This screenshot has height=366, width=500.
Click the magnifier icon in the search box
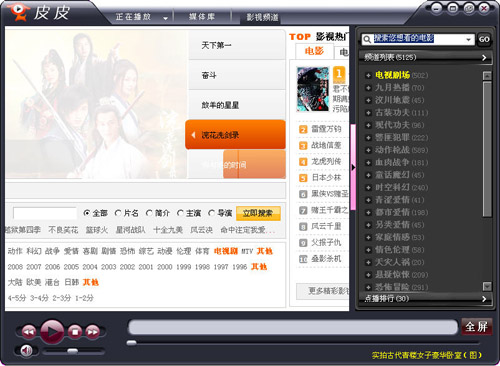coord(367,39)
